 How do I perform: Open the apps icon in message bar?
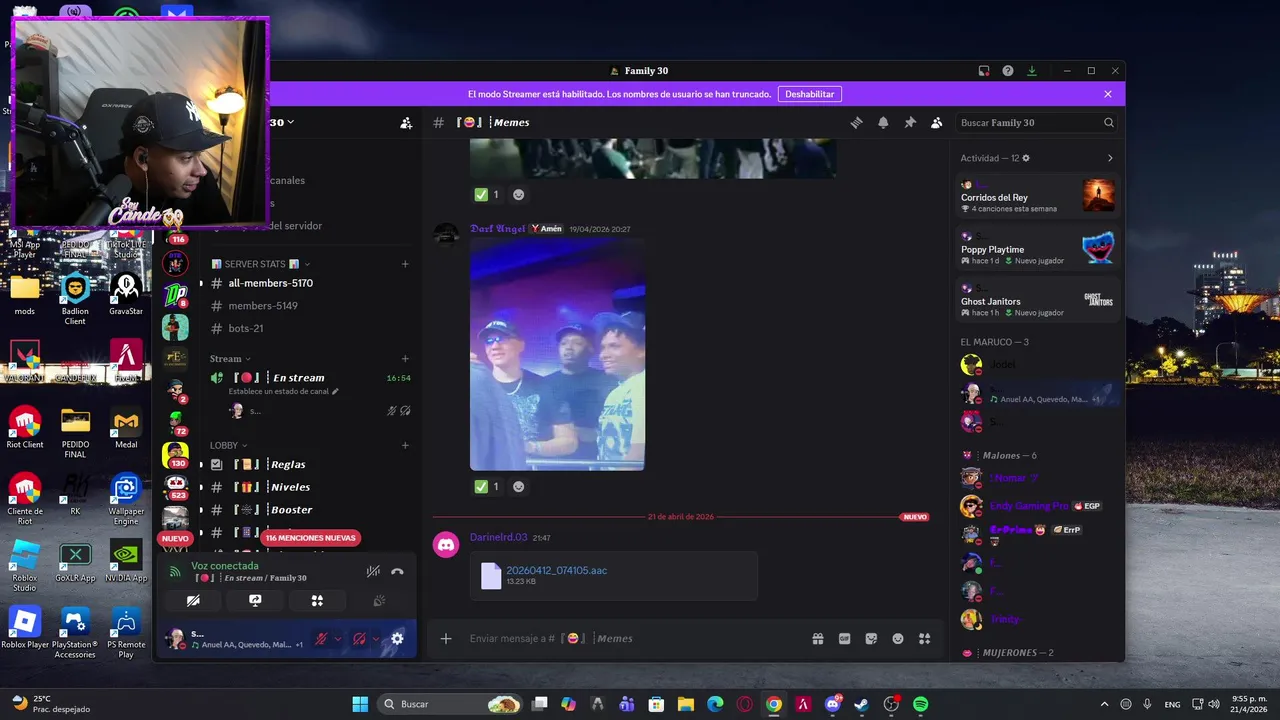click(925, 639)
